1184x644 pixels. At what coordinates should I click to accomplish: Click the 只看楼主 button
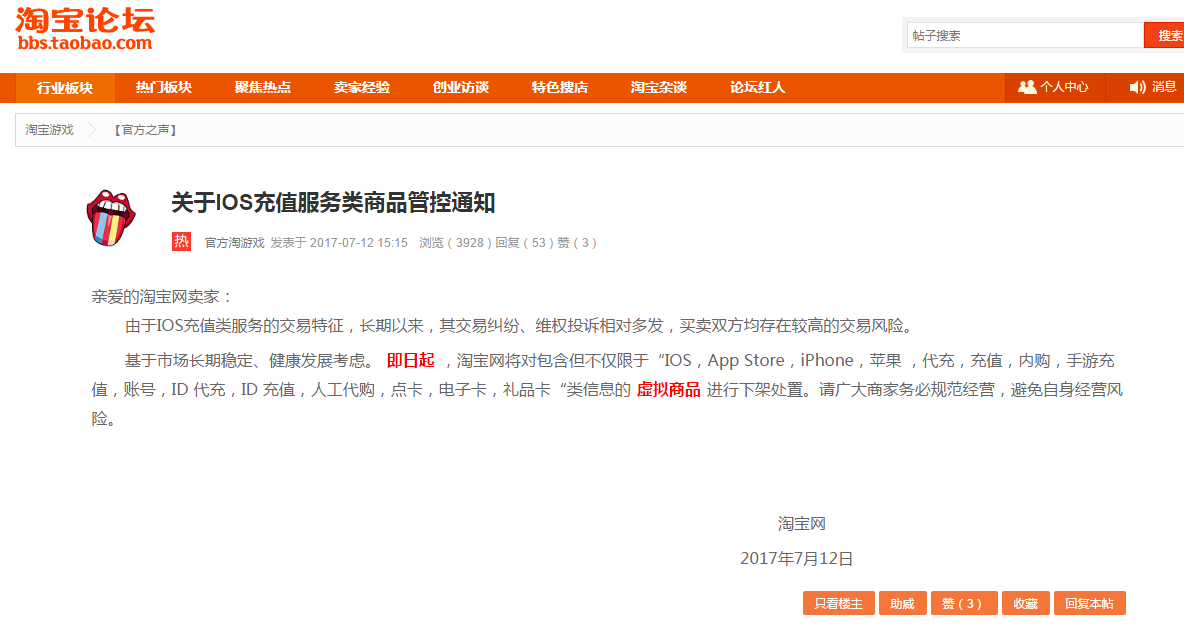click(838, 603)
